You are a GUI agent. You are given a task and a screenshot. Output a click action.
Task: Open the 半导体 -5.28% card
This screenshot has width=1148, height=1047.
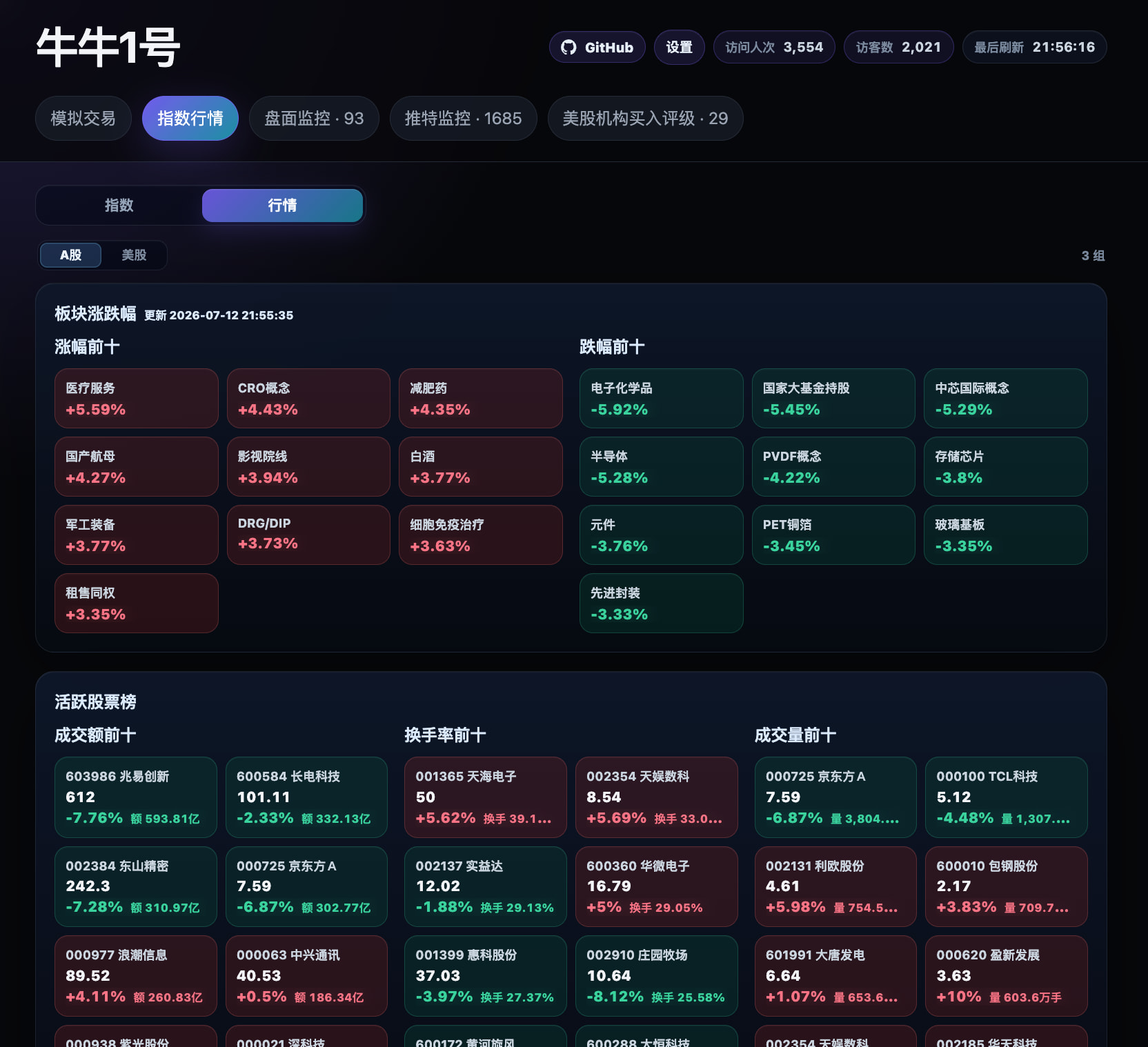pos(662,466)
